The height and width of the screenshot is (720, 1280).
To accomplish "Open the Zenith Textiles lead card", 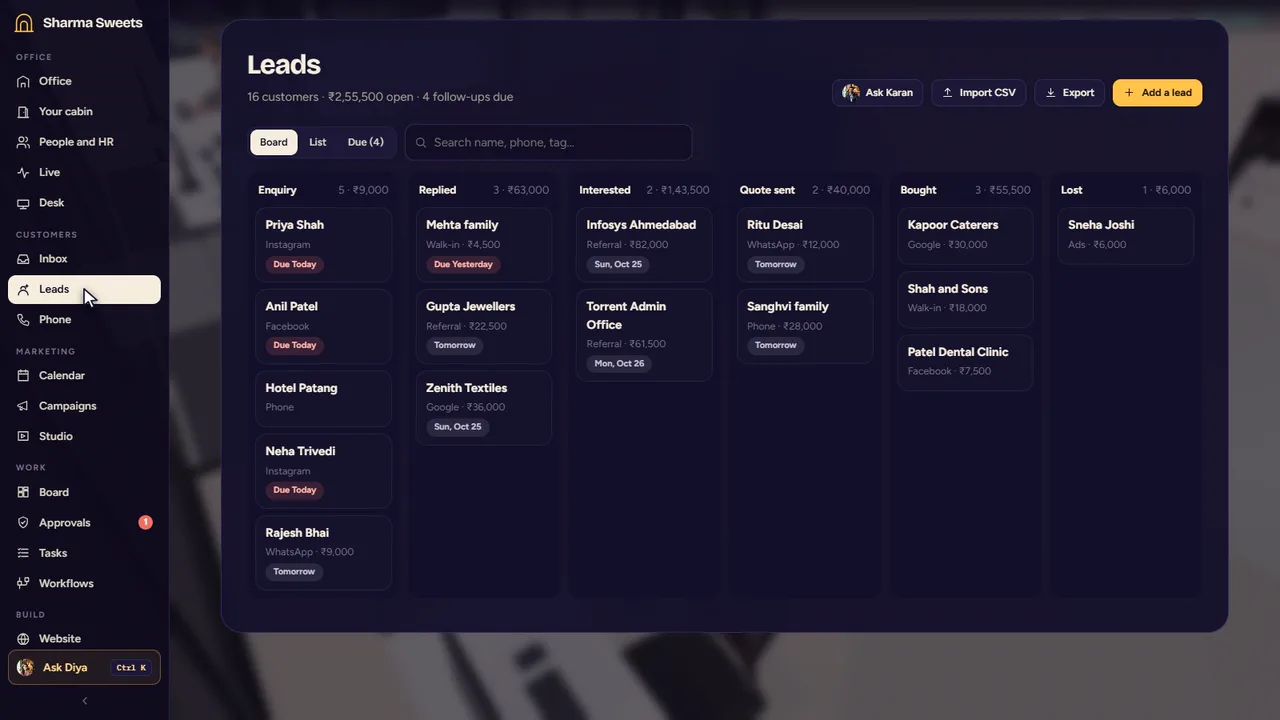I will (484, 408).
